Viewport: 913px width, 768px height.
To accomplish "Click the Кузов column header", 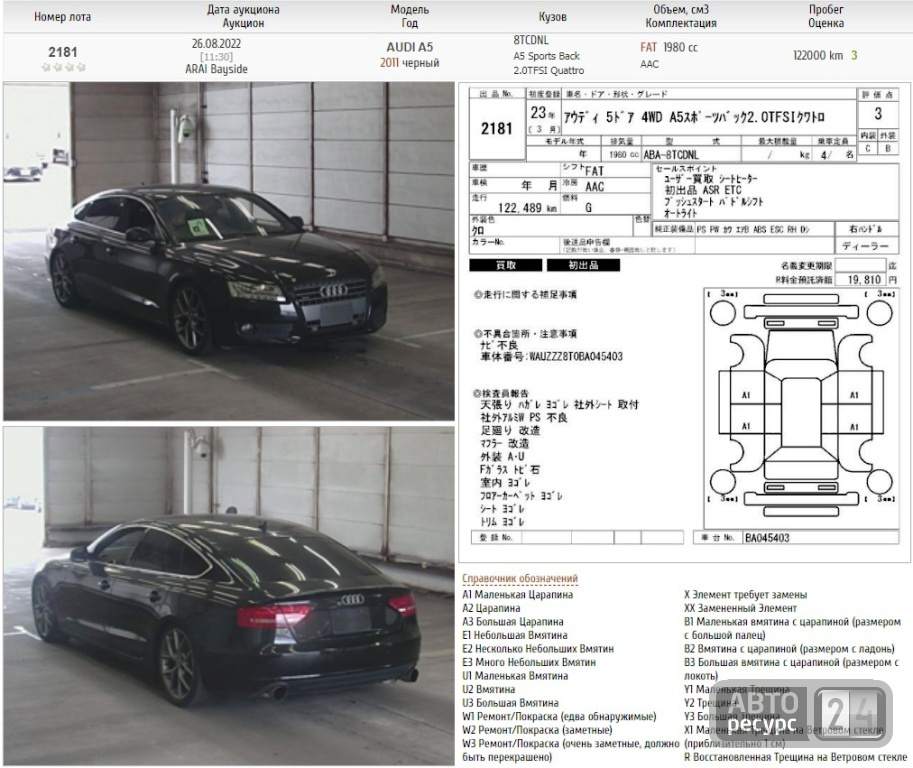I will click(552, 17).
